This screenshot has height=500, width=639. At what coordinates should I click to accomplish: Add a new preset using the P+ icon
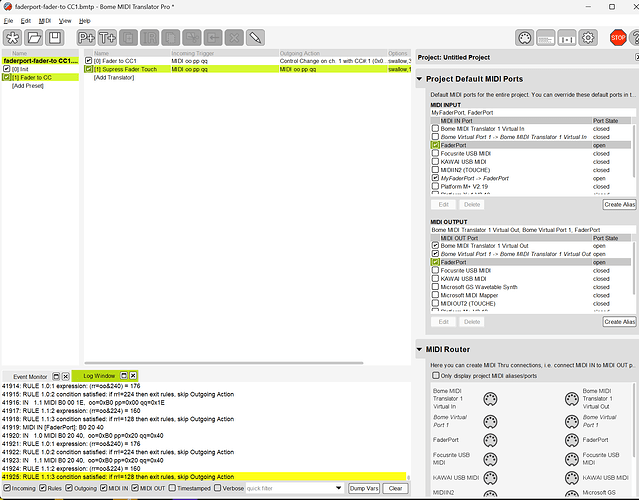(86, 38)
